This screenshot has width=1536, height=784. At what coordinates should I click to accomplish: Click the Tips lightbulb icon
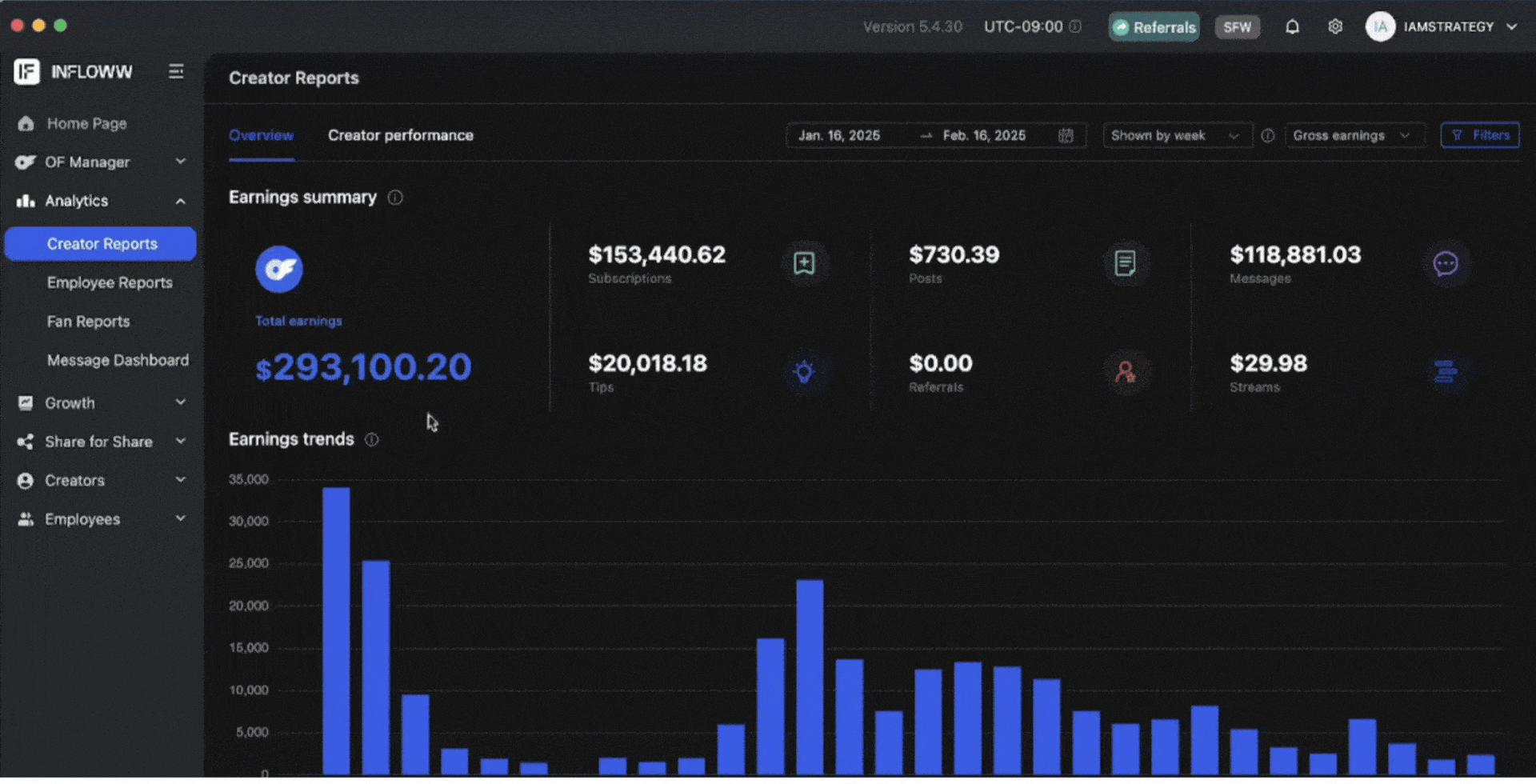click(804, 372)
